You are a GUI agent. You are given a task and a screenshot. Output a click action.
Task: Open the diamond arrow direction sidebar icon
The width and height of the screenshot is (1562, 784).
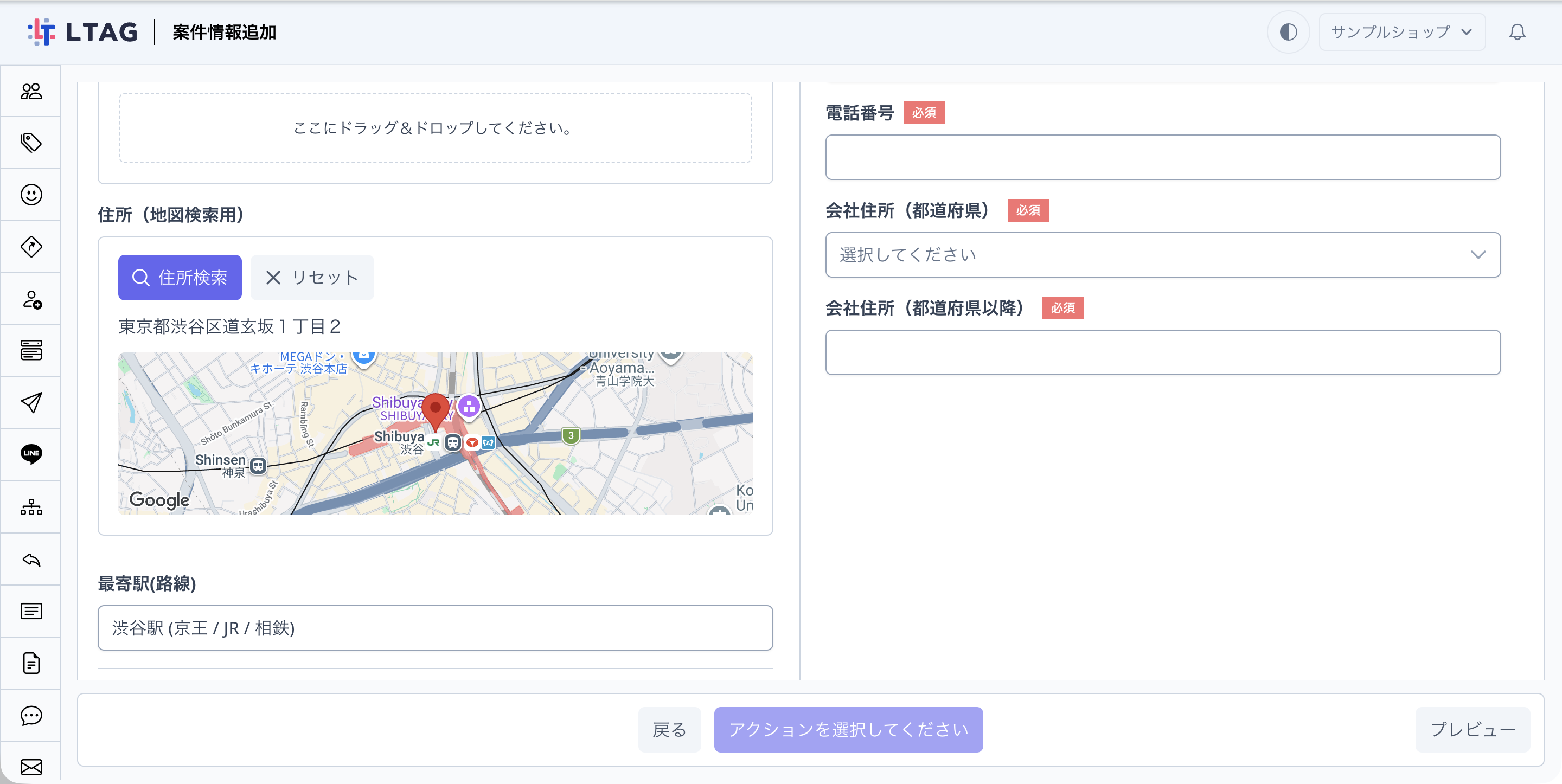tap(31, 247)
